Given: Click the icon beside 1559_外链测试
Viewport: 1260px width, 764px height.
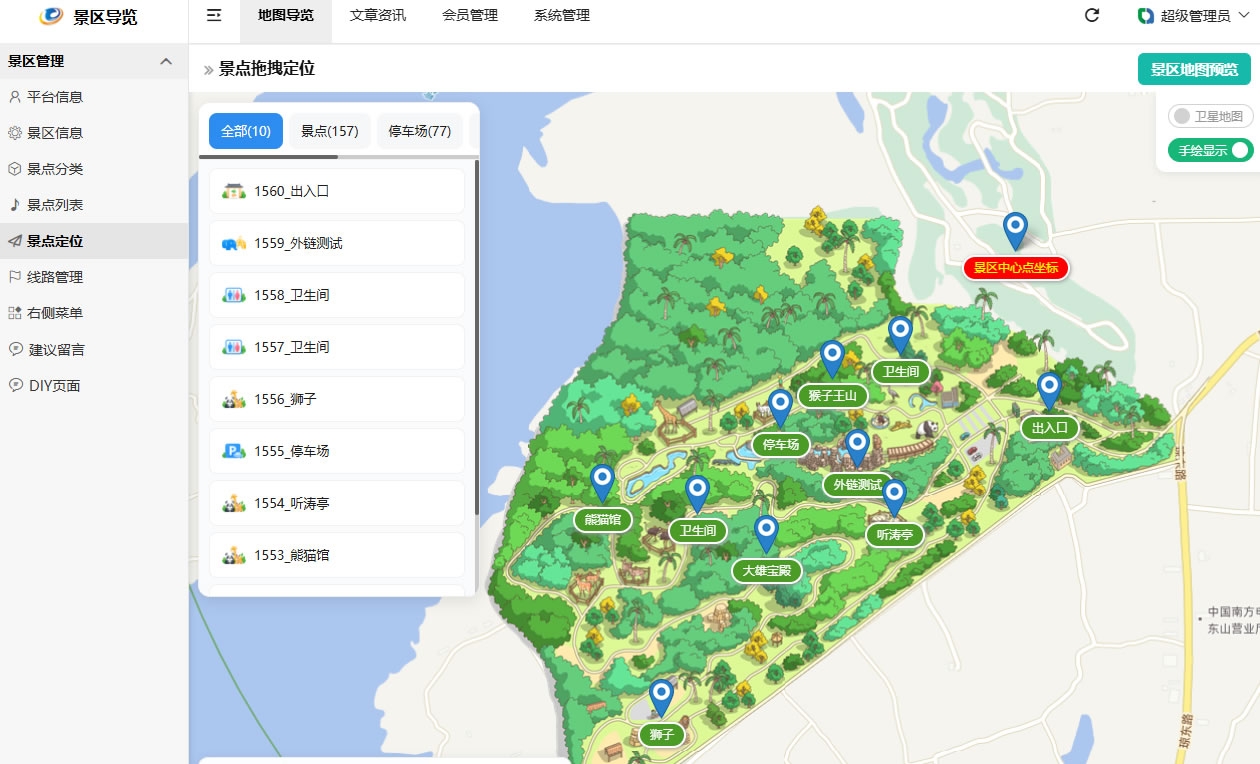Looking at the screenshot, I should click(234, 243).
